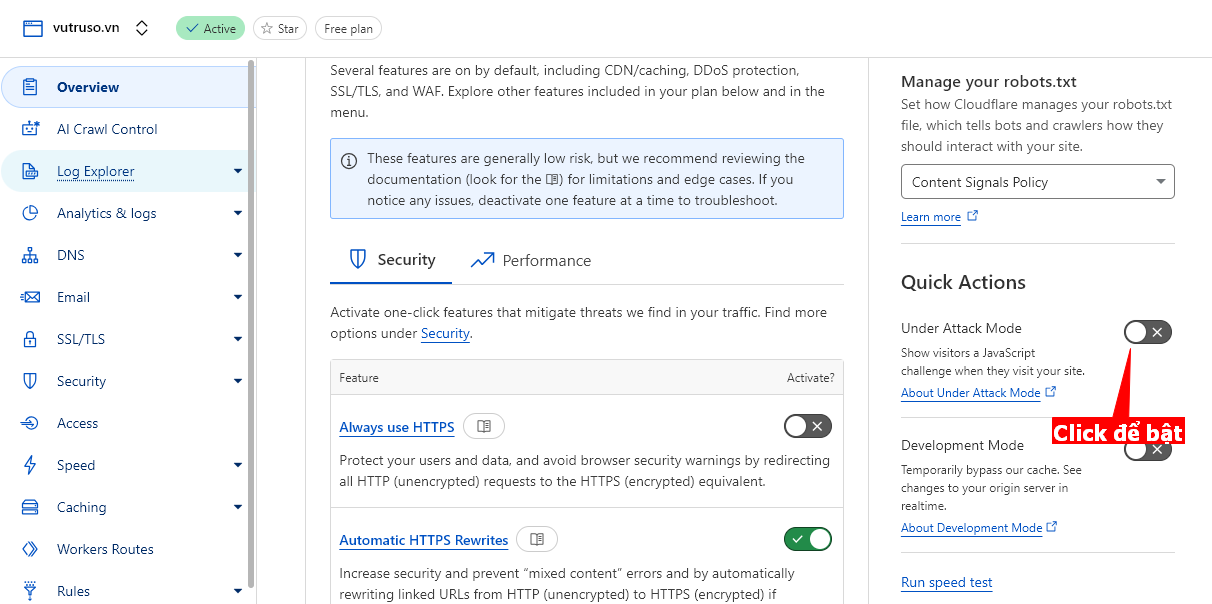Open the About Under Attack Mode link
1212x604 pixels.
(x=970, y=393)
